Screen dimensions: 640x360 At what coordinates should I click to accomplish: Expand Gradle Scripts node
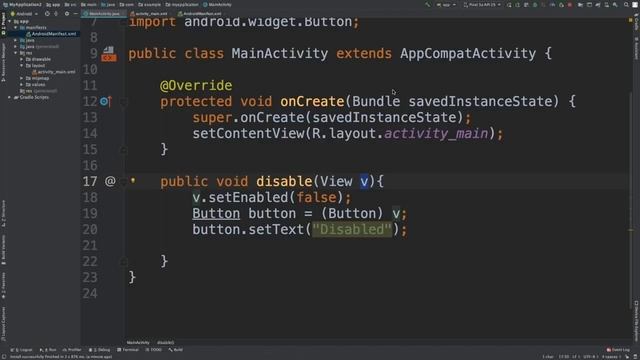[x=10, y=97]
